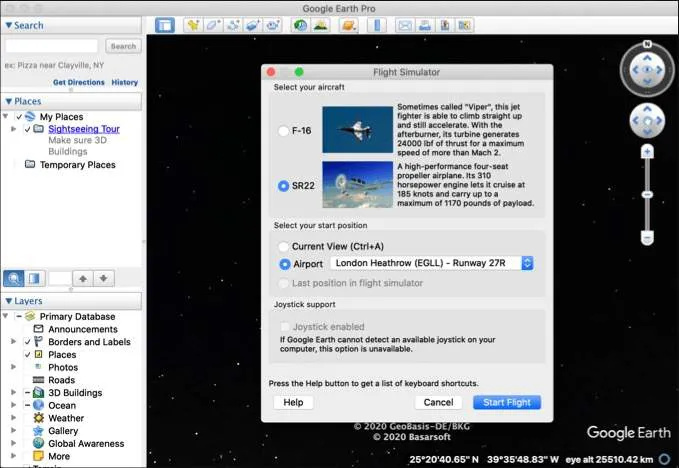679x468 pixels.
Task: Click the ruler measurement tool icon
Action: [379, 25]
